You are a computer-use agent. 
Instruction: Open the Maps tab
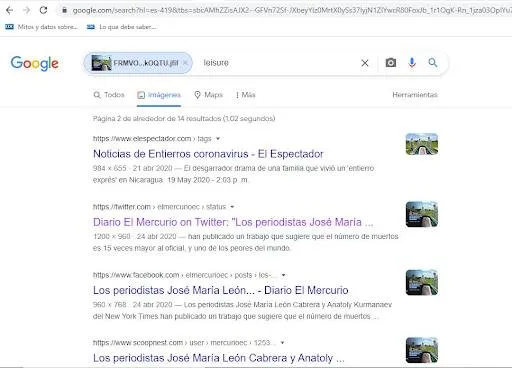click(209, 95)
